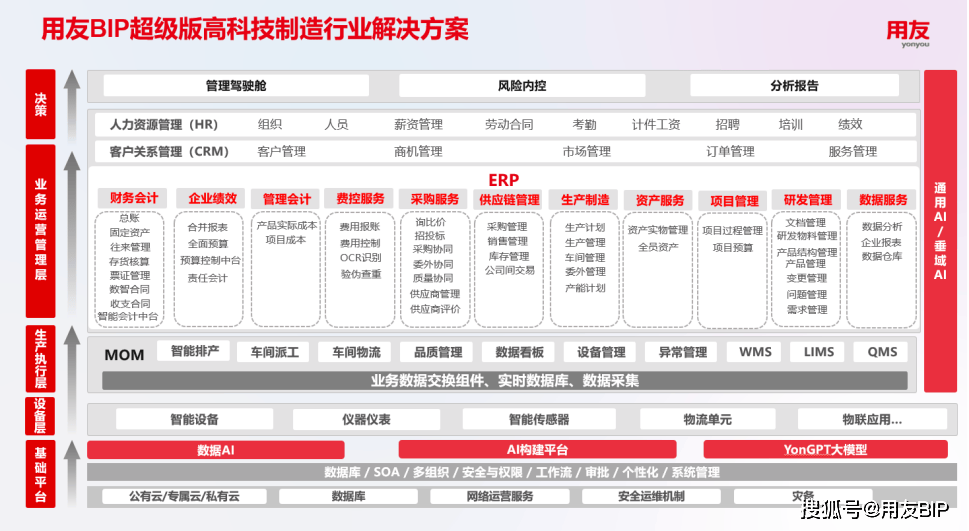Viewport: 969px width, 531px height.
Task: Select 商机管理 in the CRM row
Action: (x=418, y=151)
